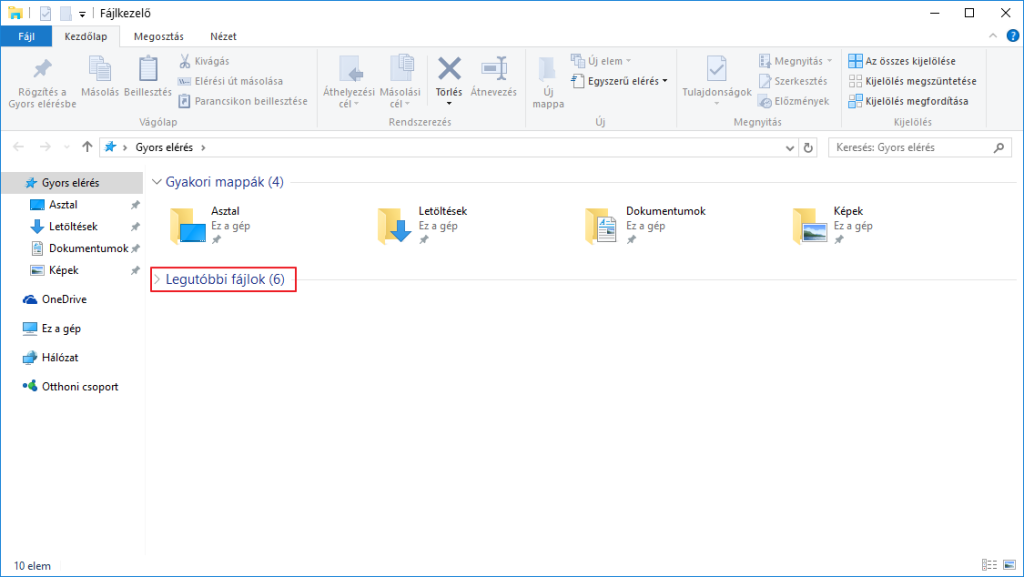Open address bar history dropdown
The width and height of the screenshot is (1024, 577).
point(790,148)
